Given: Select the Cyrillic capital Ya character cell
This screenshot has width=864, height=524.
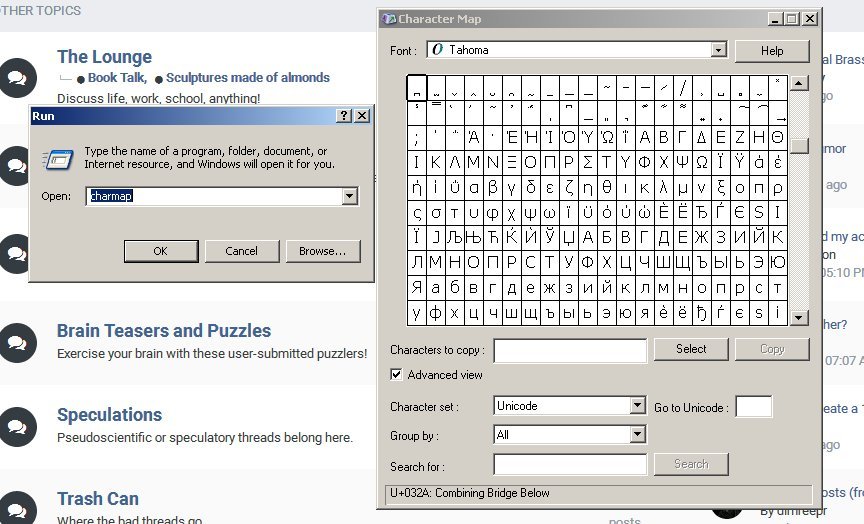Looking at the screenshot, I should click(417, 288).
